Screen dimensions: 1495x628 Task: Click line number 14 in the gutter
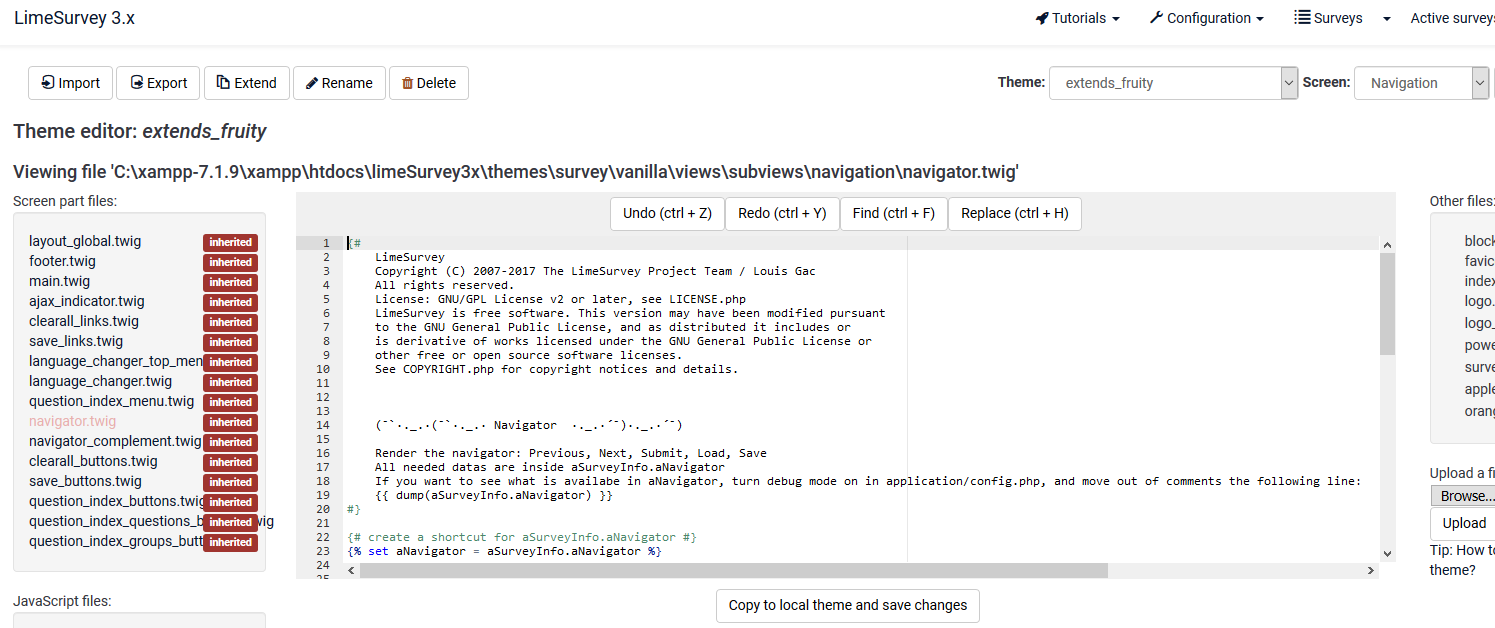pyautogui.click(x=324, y=425)
